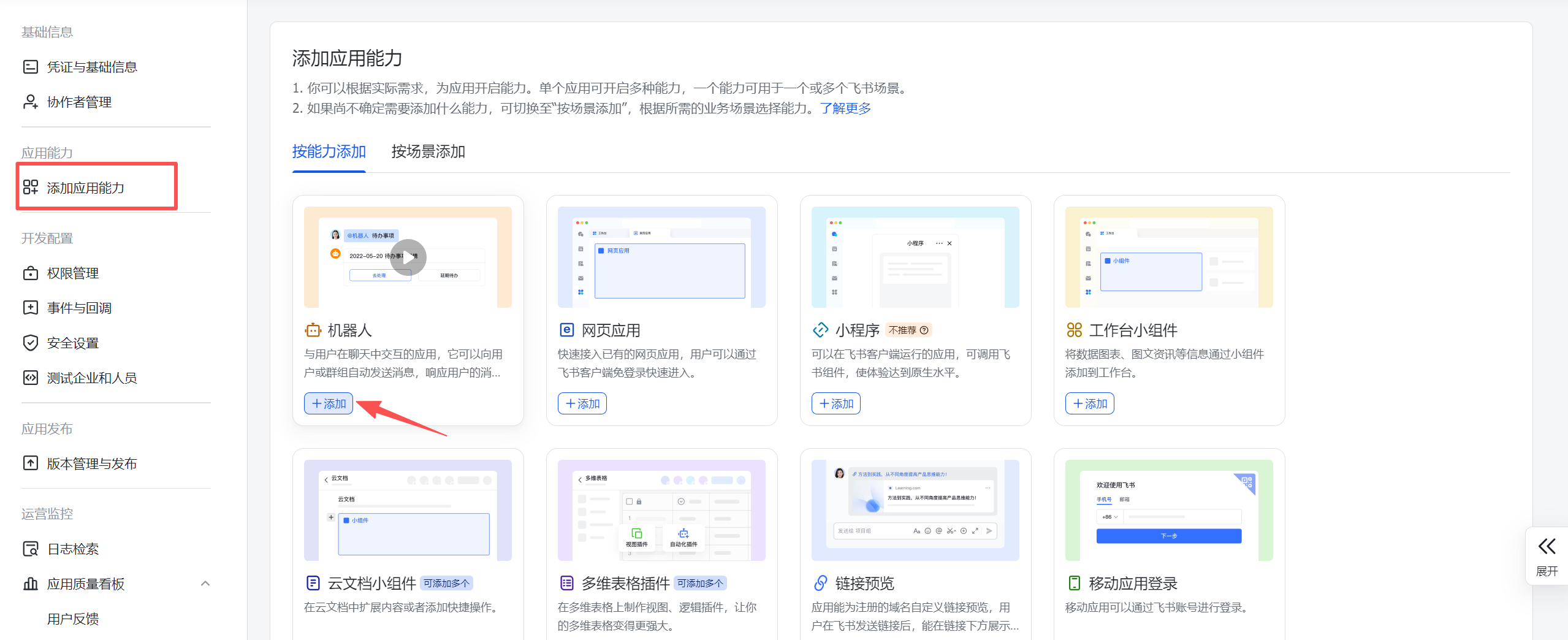Open 协作者管理 via its person icon

tap(30, 102)
